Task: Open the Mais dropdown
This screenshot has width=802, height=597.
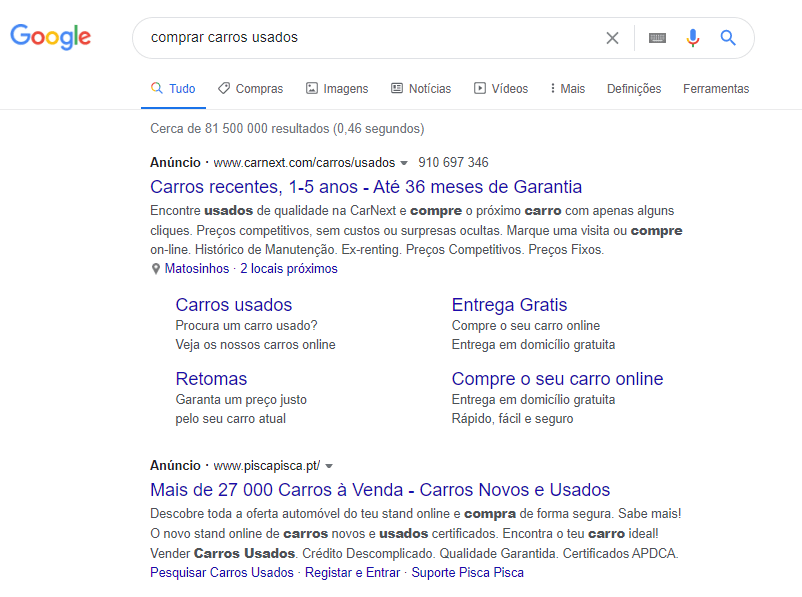Action: [x=567, y=88]
